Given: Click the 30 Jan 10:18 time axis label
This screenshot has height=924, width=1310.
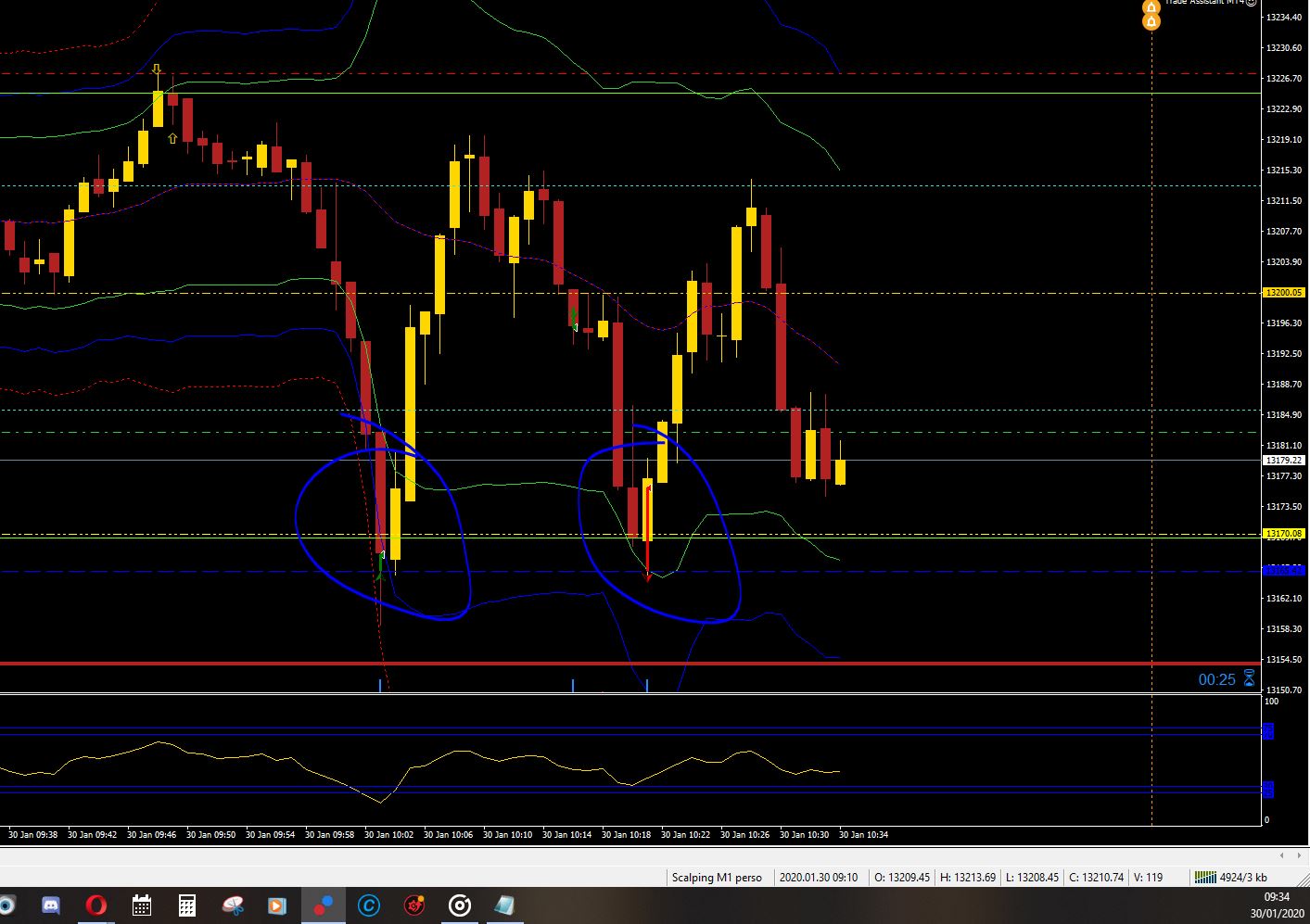Looking at the screenshot, I should tap(626, 834).
